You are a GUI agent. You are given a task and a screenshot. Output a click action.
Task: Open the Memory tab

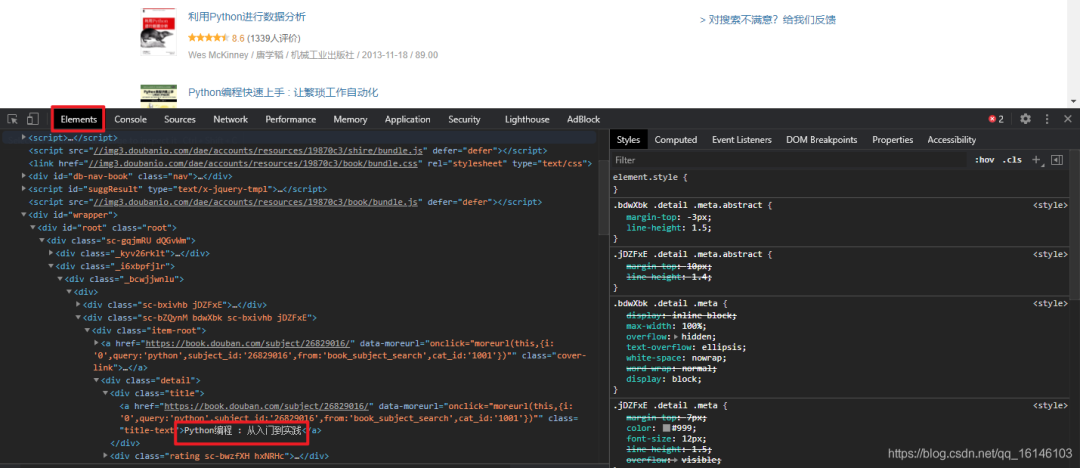350,119
